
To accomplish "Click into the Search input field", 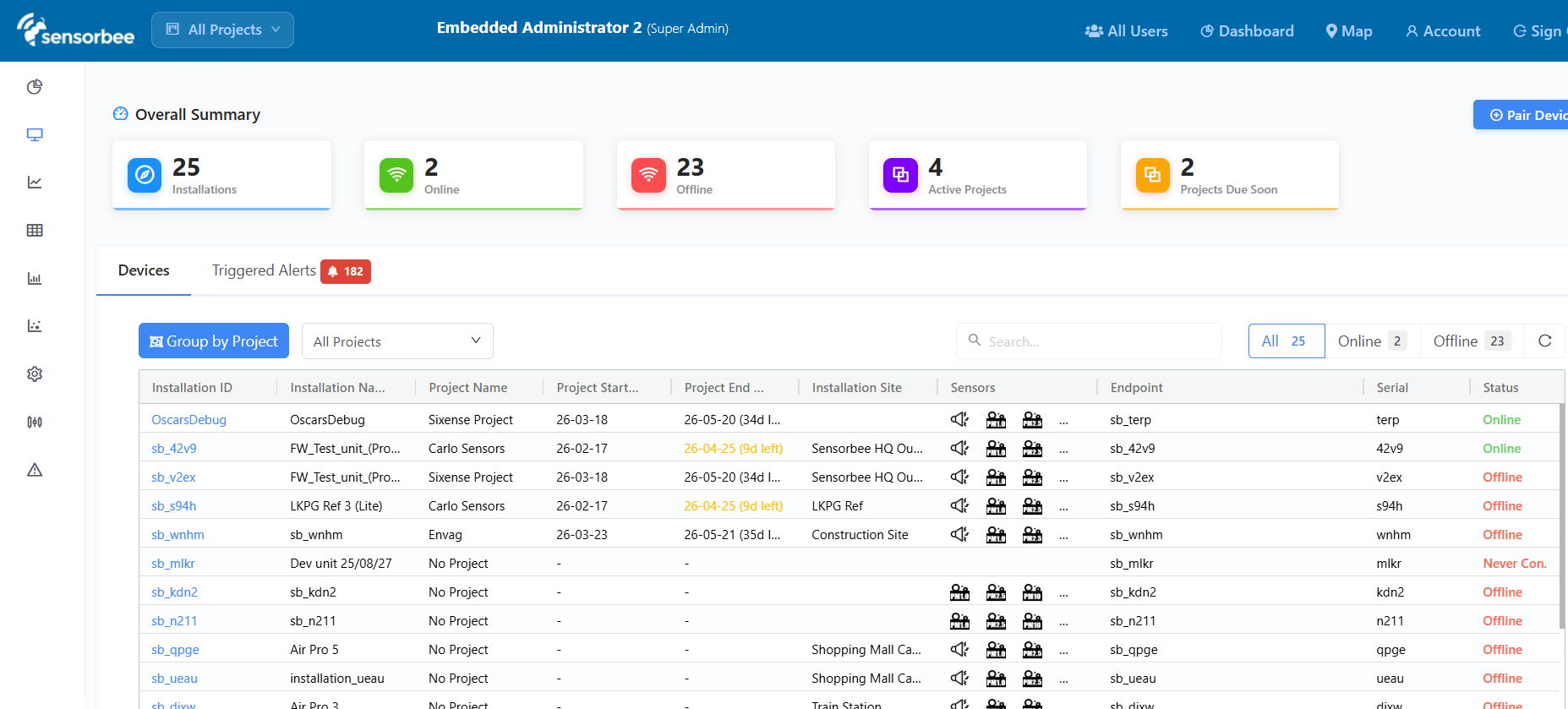I will pyautogui.click(x=1089, y=341).
